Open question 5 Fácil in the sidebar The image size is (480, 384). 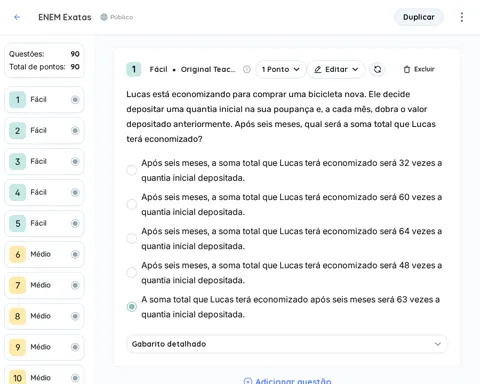(44, 223)
